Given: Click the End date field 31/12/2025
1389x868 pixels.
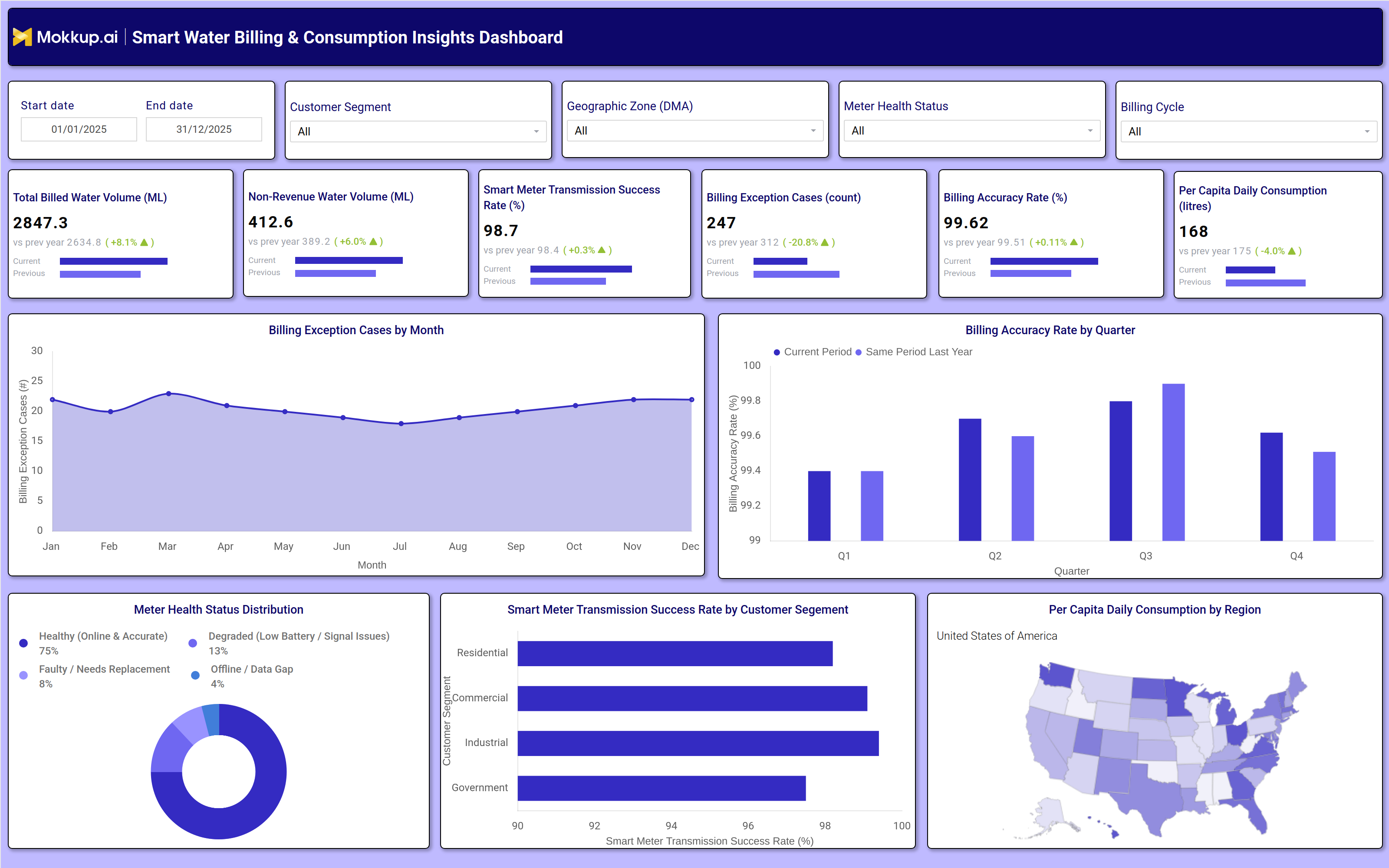Looking at the screenshot, I should point(204,129).
